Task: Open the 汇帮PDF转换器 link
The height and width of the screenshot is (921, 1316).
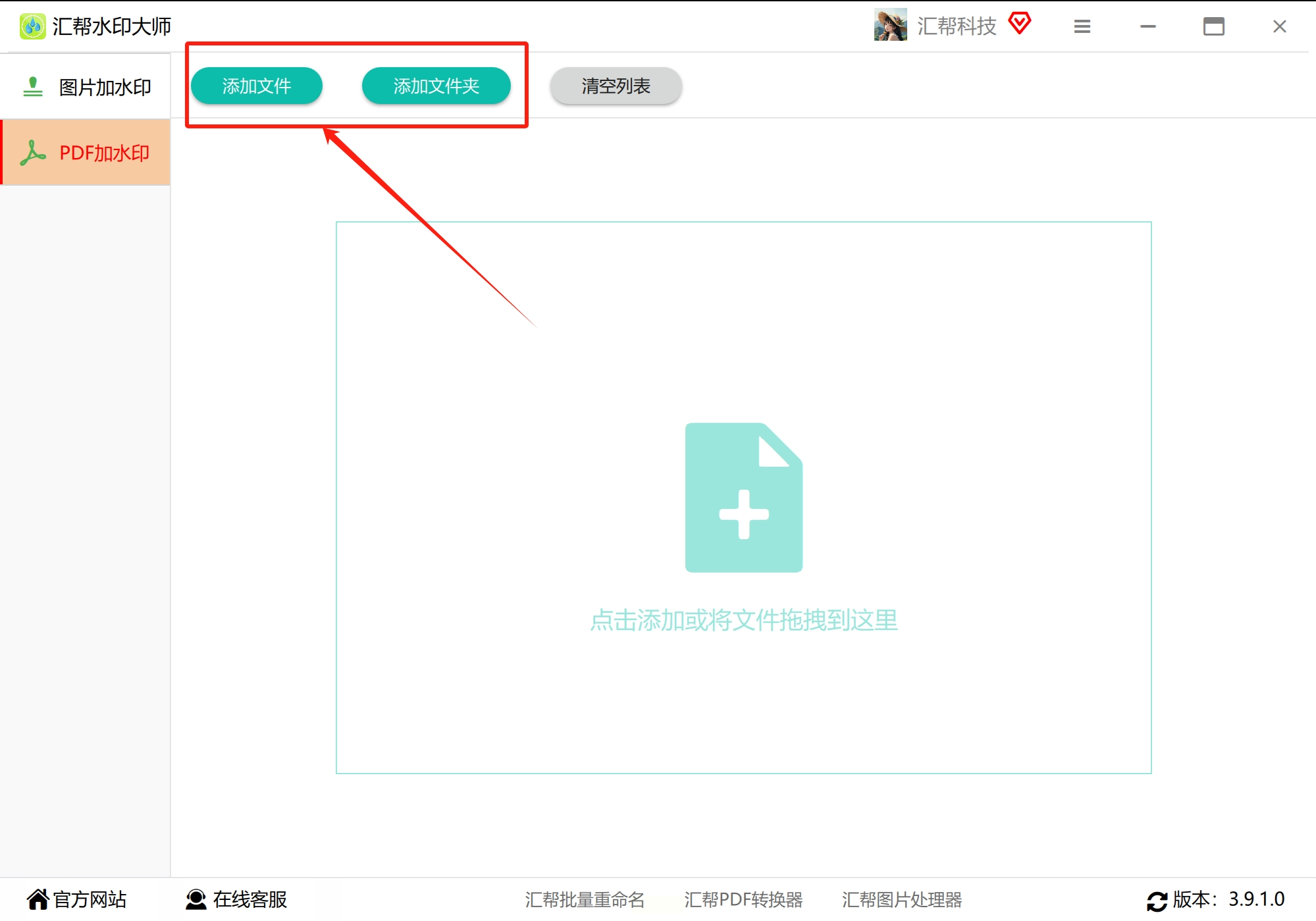Action: coord(743,899)
